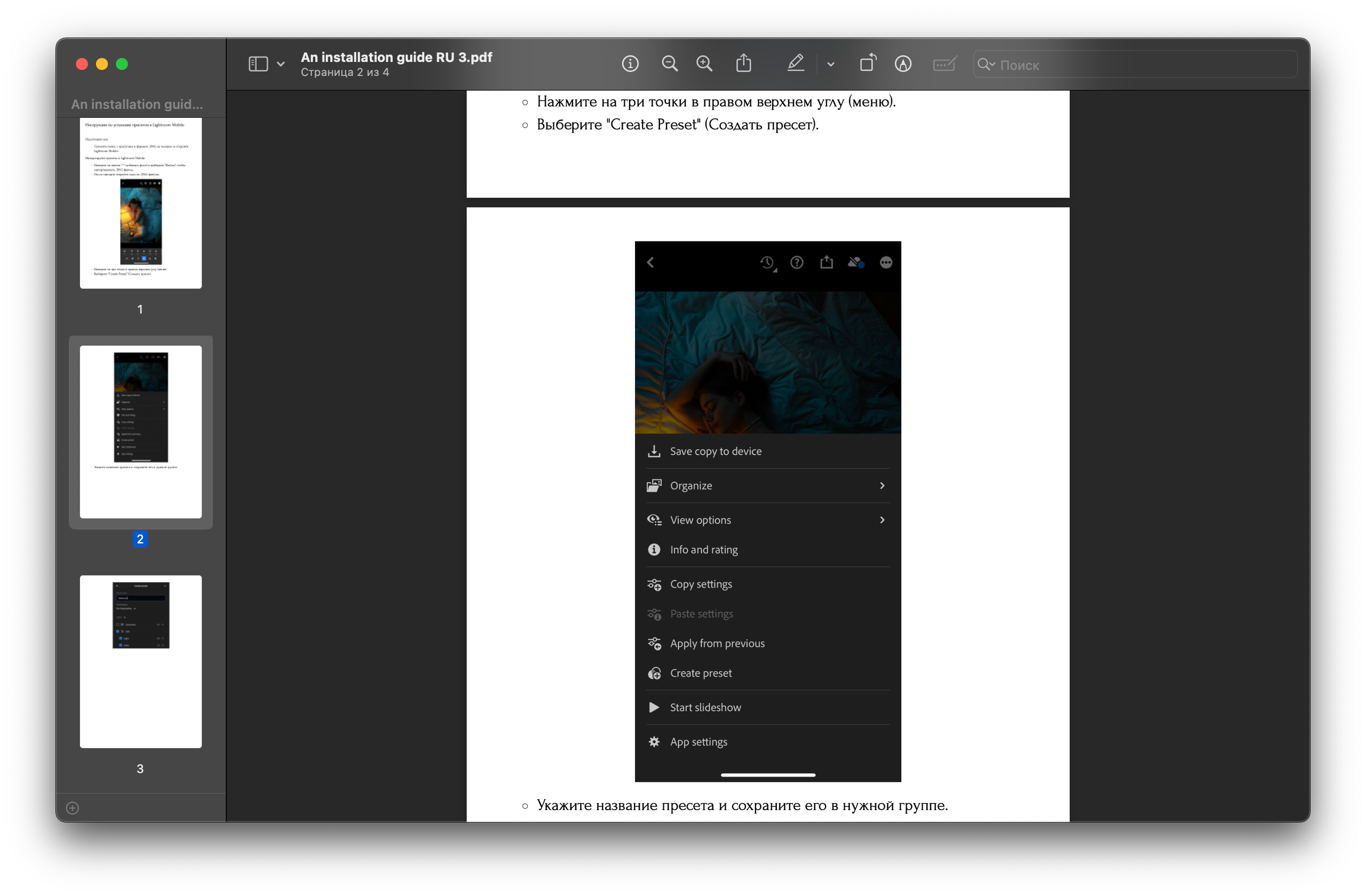Click the highlighted page 2 number badge
This screenshot has width=1366, height=896.
pyautogui.click(x=140, y=539)
